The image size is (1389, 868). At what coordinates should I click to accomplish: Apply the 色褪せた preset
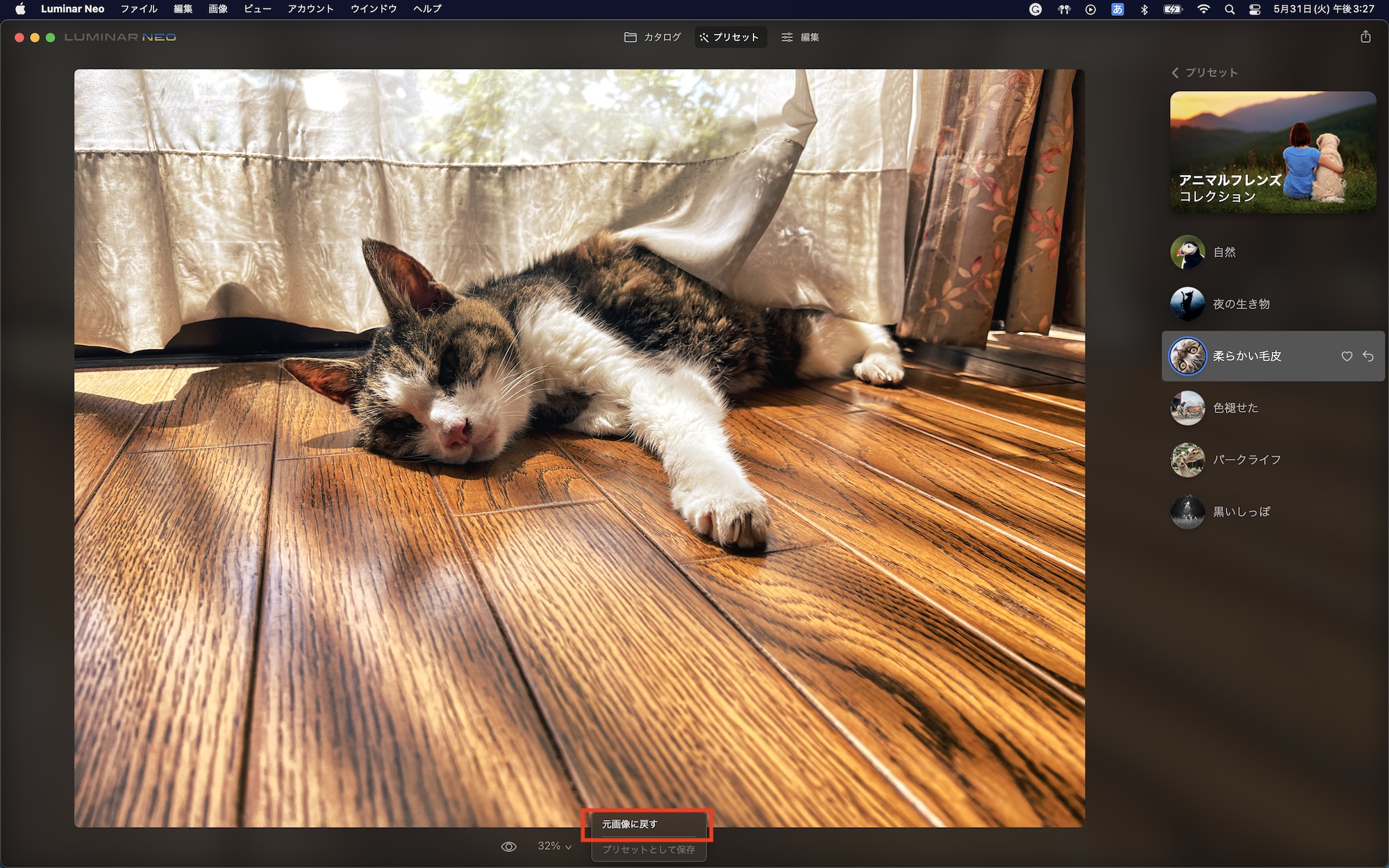tap(1235, 408)
